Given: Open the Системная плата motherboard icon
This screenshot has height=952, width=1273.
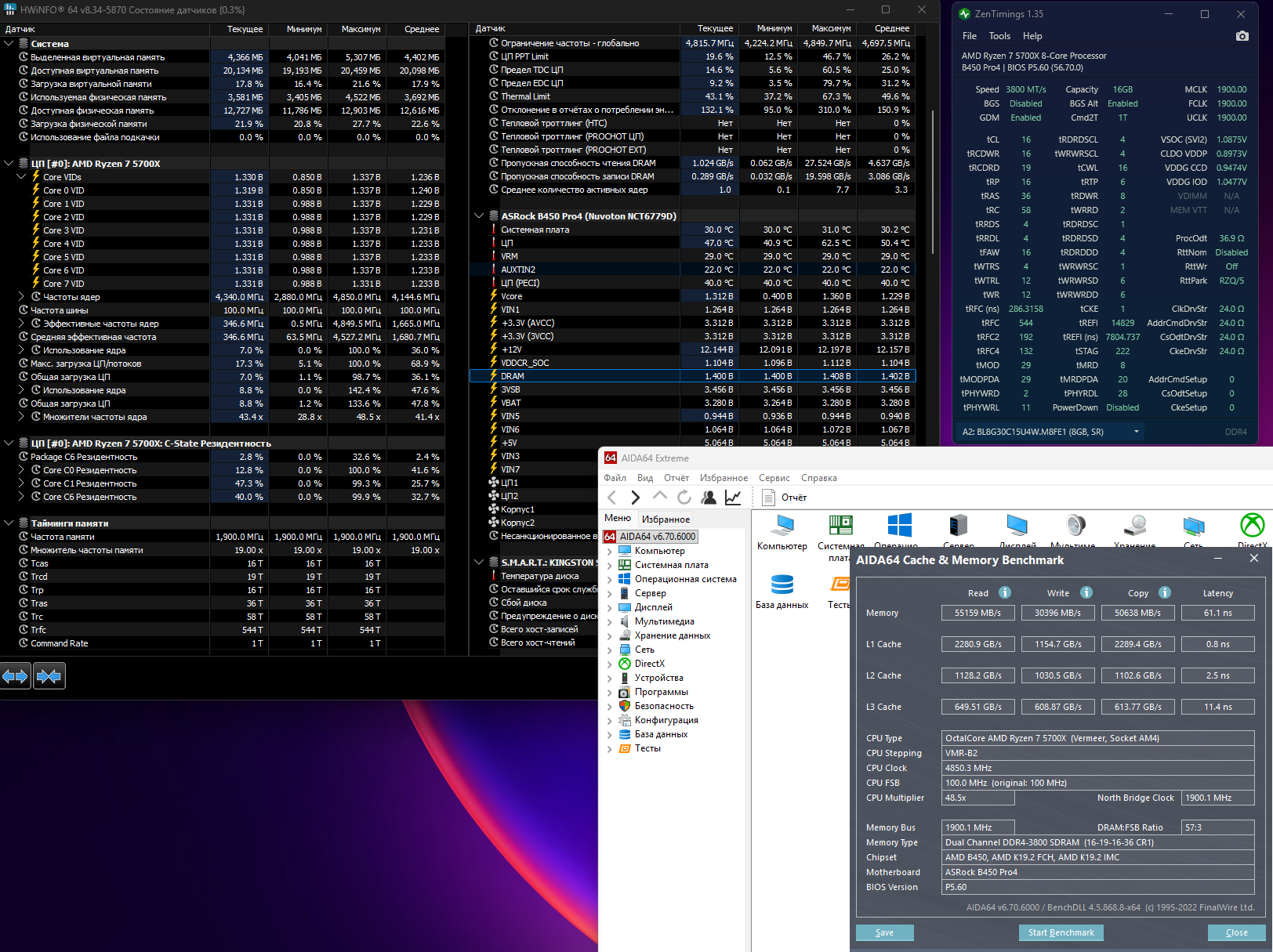Looking at the screenshot, I should pos(840,525).
